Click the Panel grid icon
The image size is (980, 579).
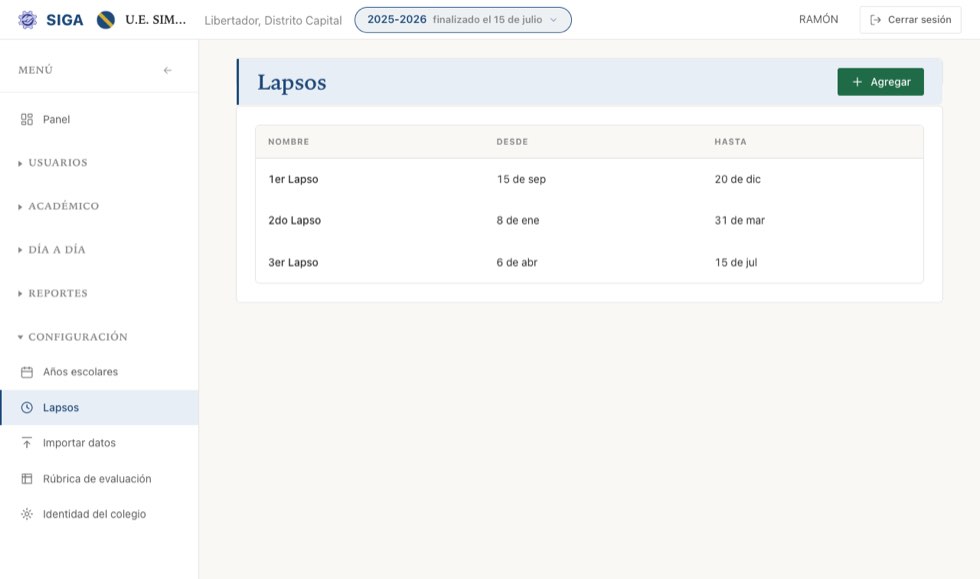pos(27,119)
